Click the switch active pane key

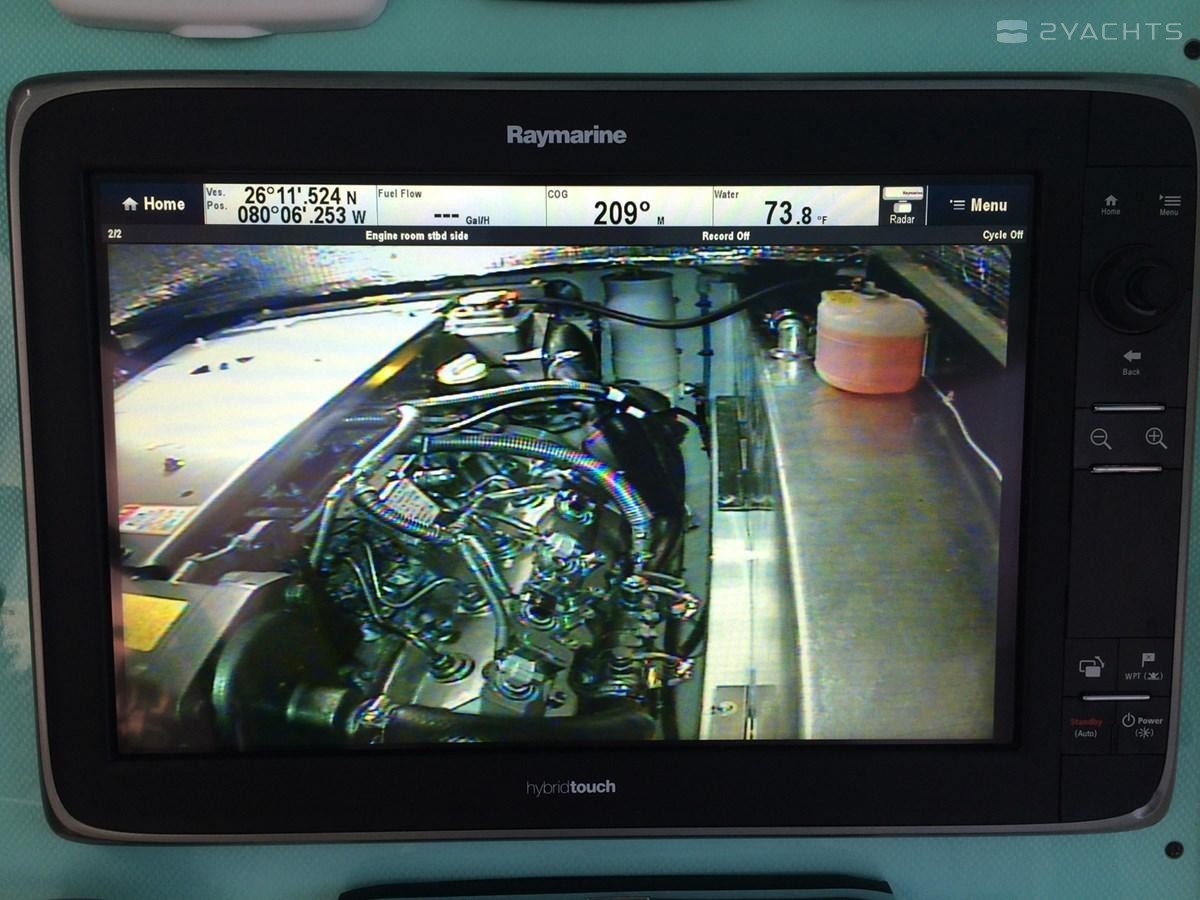pos(1091,666)
